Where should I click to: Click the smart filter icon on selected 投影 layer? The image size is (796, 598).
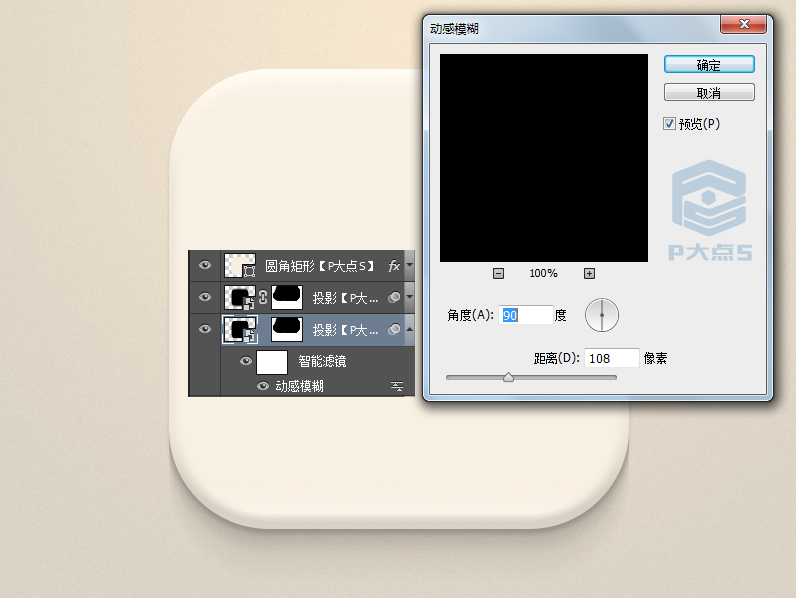coord(394,330)
